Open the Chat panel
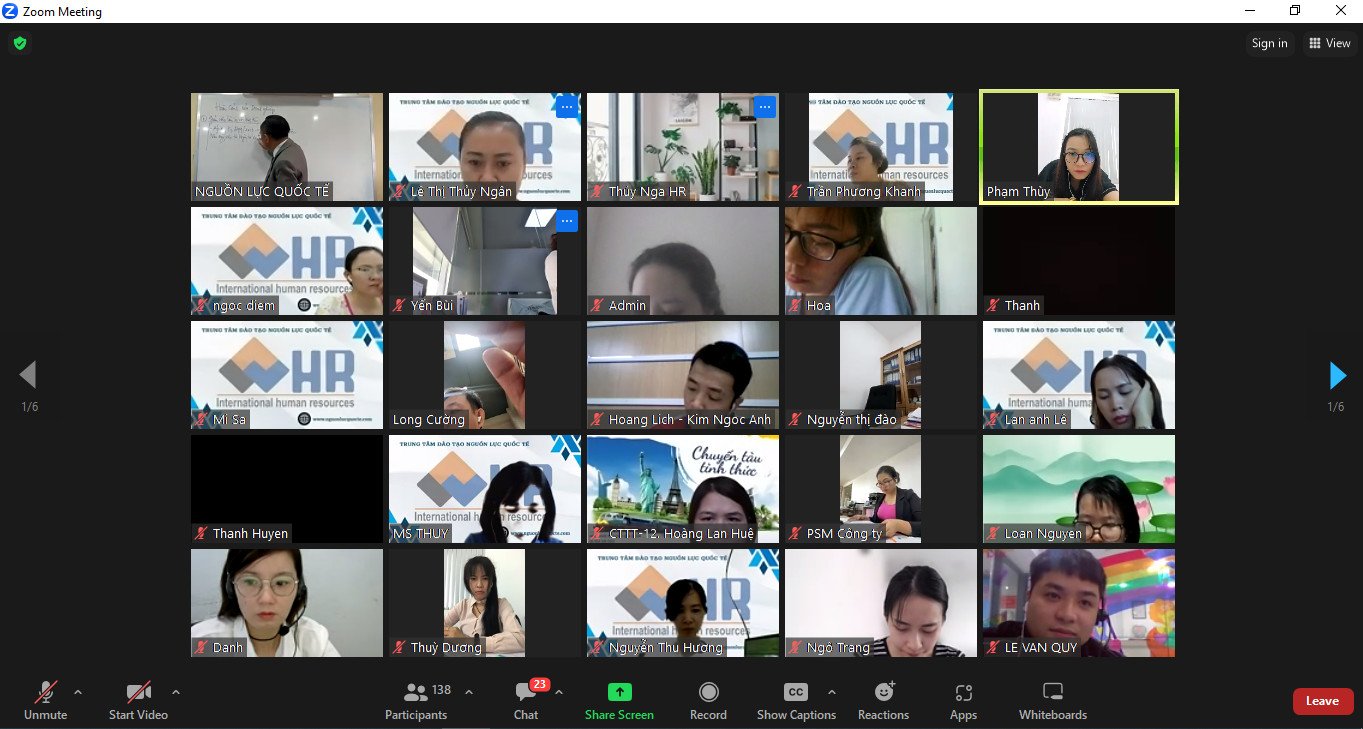This screenshot has width=1363, height=729. pyautogui.click(x=526, y=701)
